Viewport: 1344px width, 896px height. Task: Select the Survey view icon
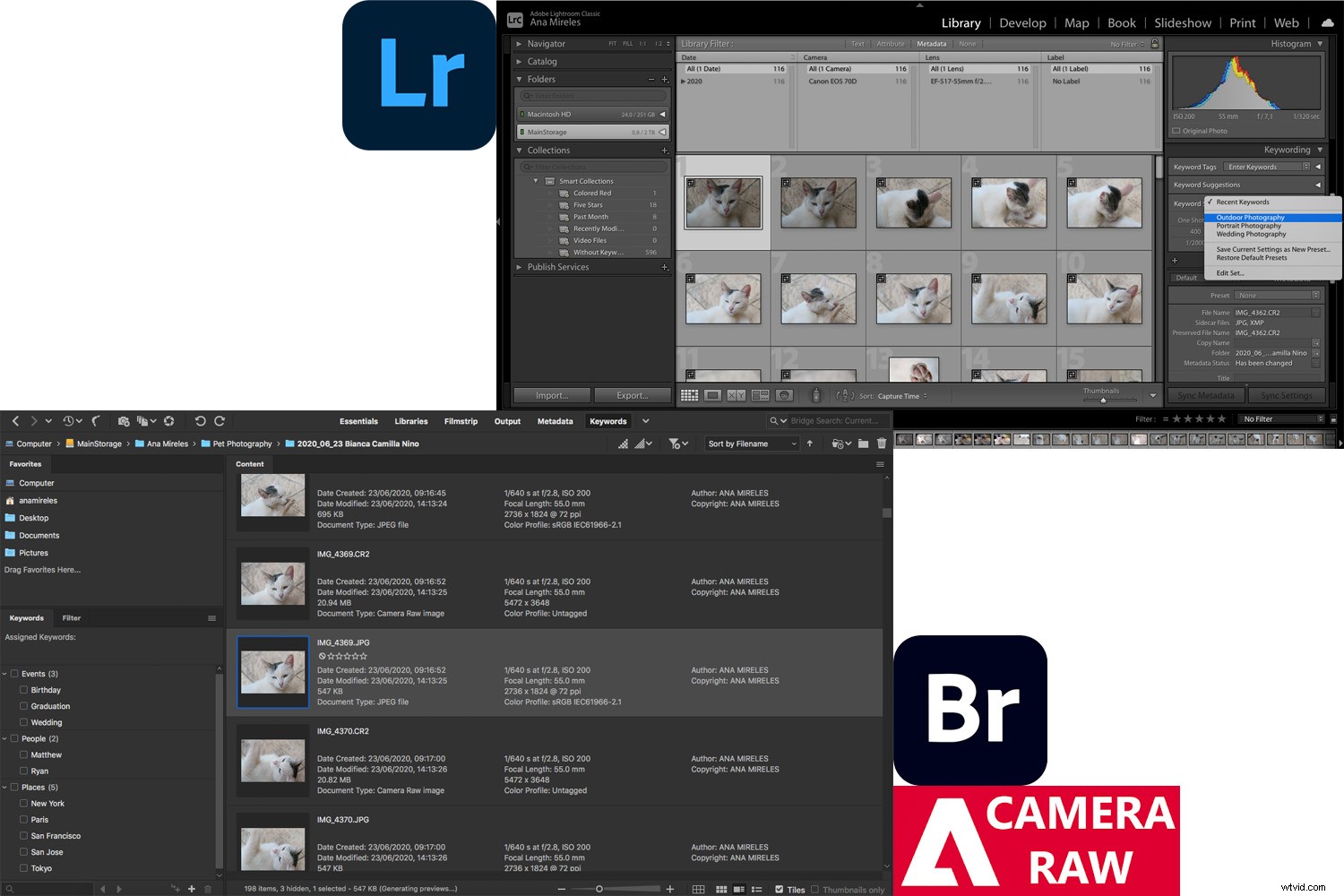(x=760, y=395)
